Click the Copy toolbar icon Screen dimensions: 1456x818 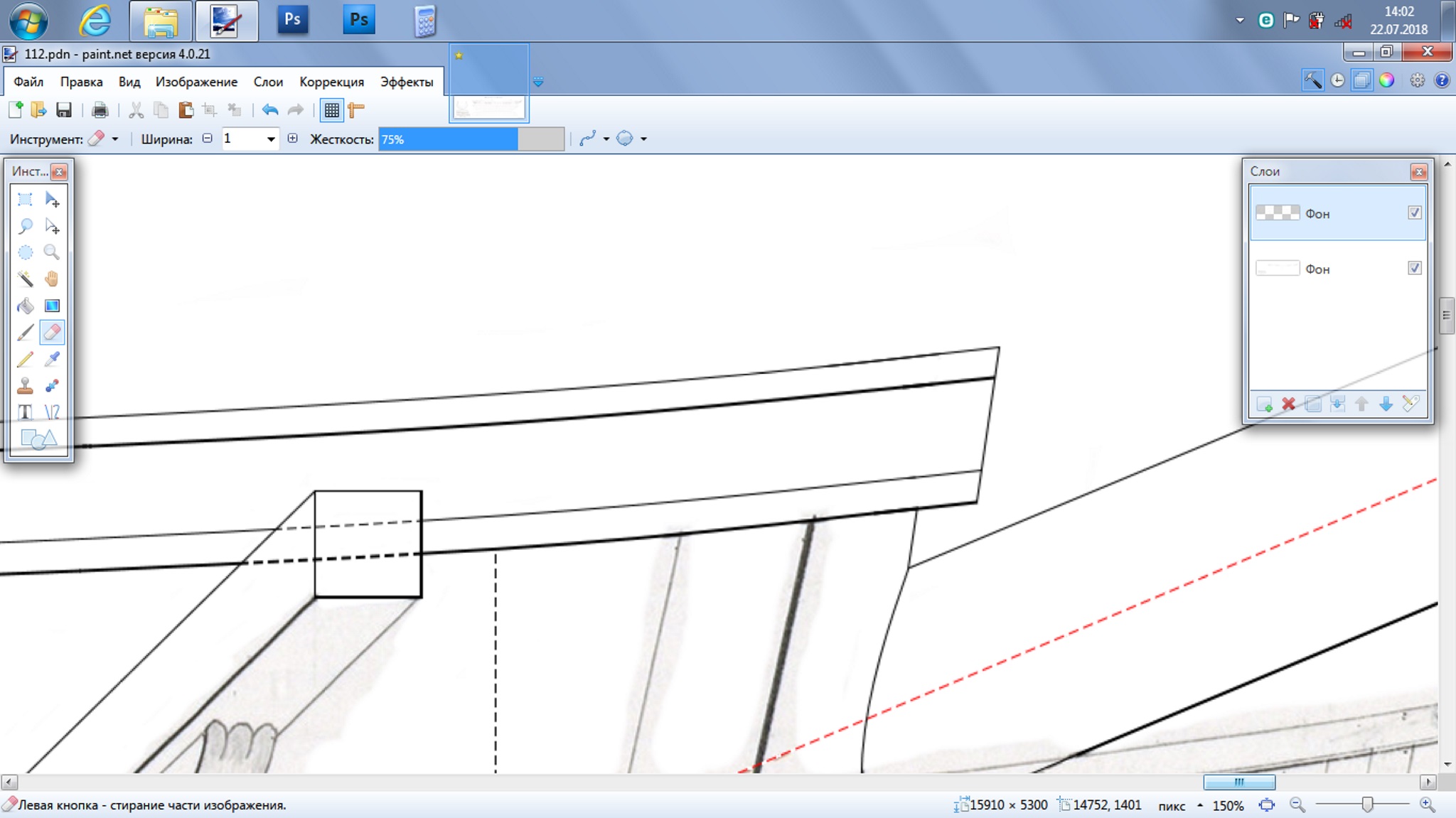pyautogui.click(x=161, y=109)
